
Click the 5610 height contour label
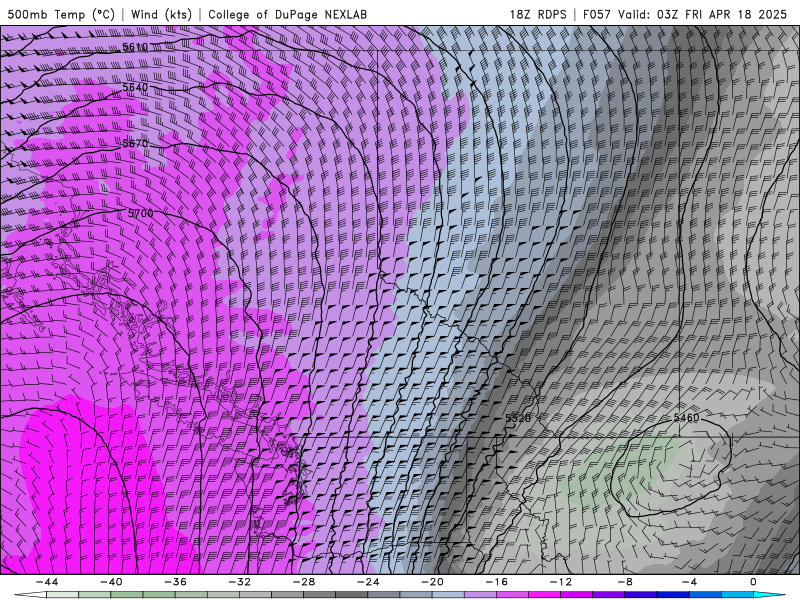pos(135,47)
